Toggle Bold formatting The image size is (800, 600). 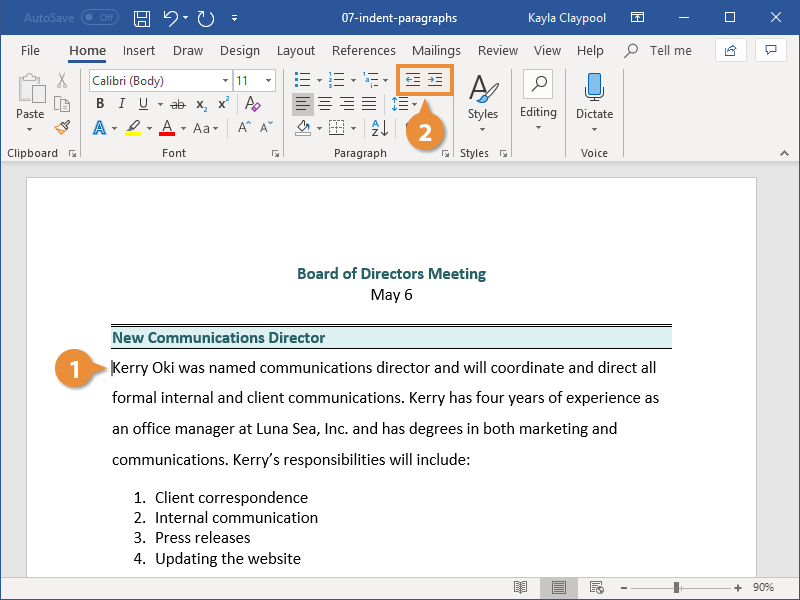(99, 103)
